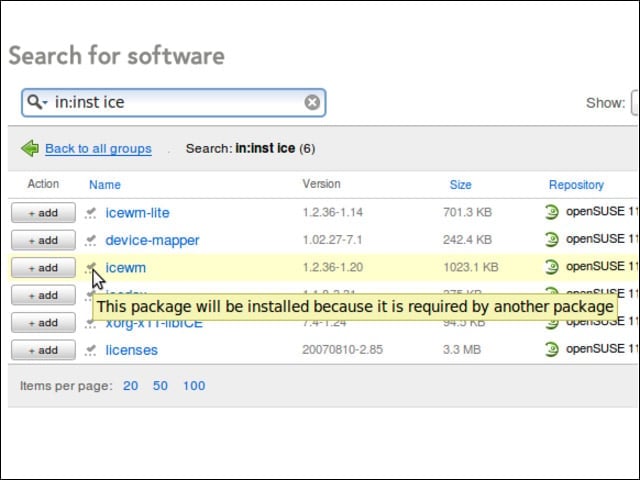Viewport: 640px width, 480px height.
Task: Click version text '20070810-2.85'
Action: (342, 350)
